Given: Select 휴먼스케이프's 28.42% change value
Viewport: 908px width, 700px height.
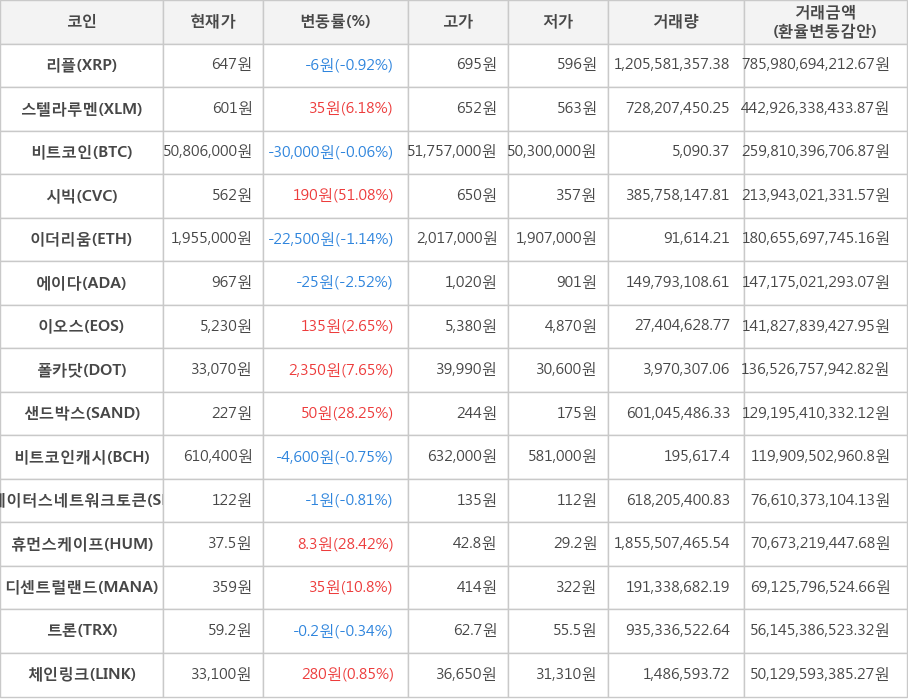Looking at the screenshot, I should tap(333, 544).
